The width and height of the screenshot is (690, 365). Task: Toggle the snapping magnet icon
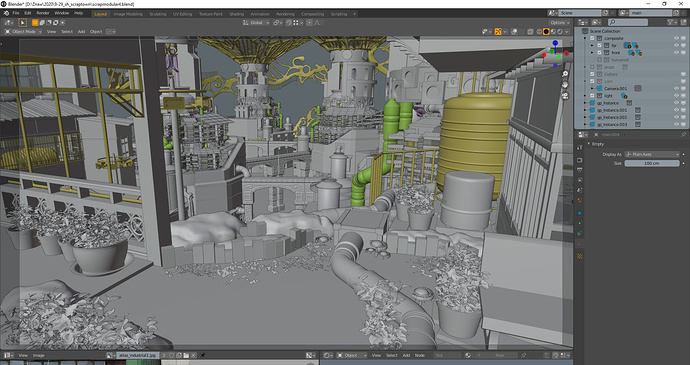(x=289, y=22)
